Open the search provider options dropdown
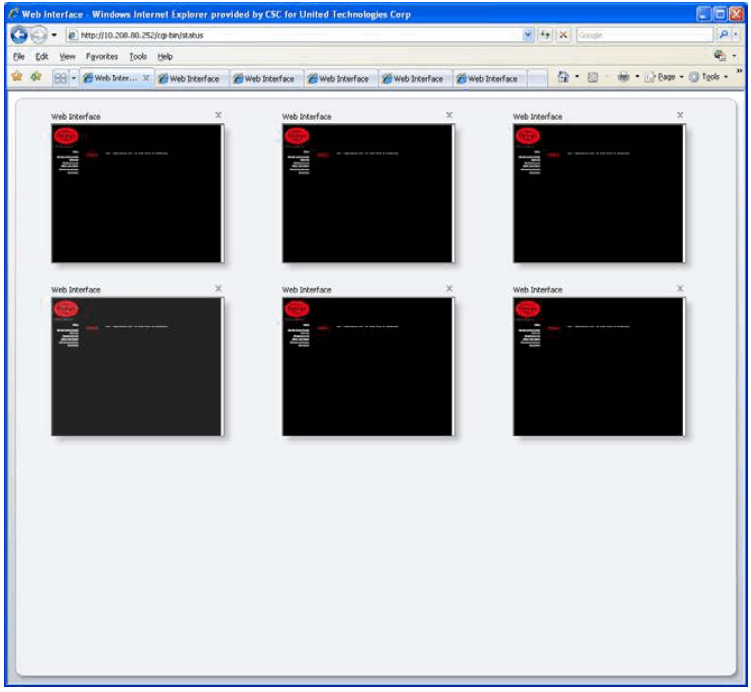 [736, 34]
